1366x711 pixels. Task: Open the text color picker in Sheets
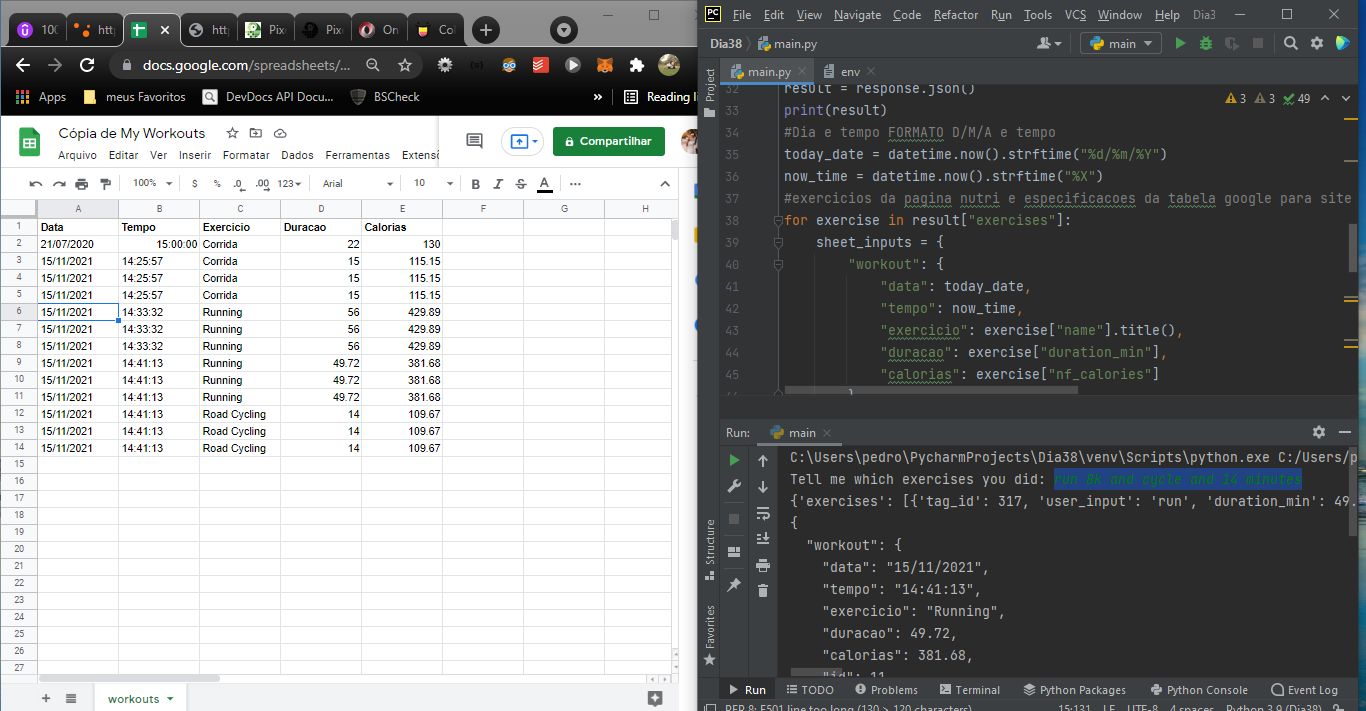coord(544,184)
